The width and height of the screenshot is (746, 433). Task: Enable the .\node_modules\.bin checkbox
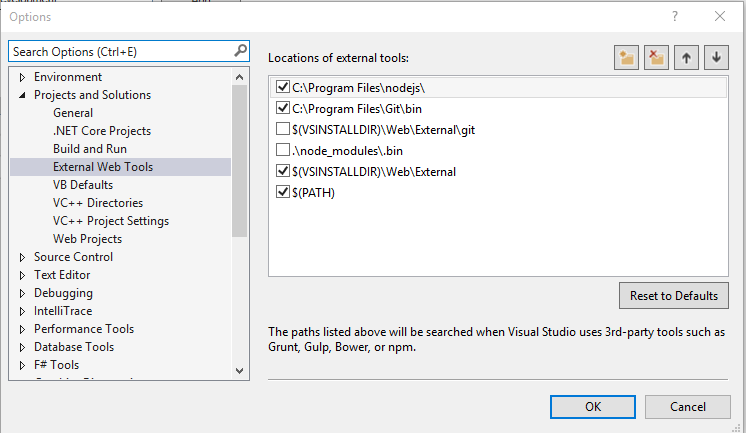click(282, 150)
